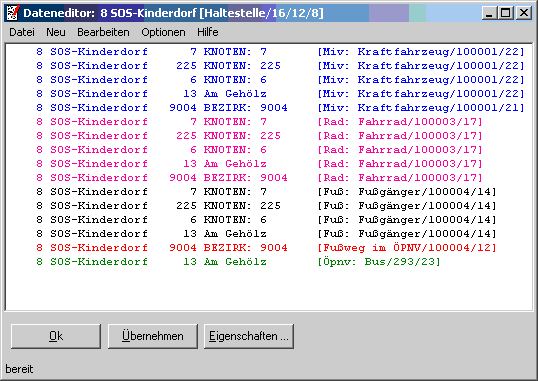This screenshot has width=538, height=381.
Task: Minimize the Dateneditor window
Action: click(x=490, y=13)
